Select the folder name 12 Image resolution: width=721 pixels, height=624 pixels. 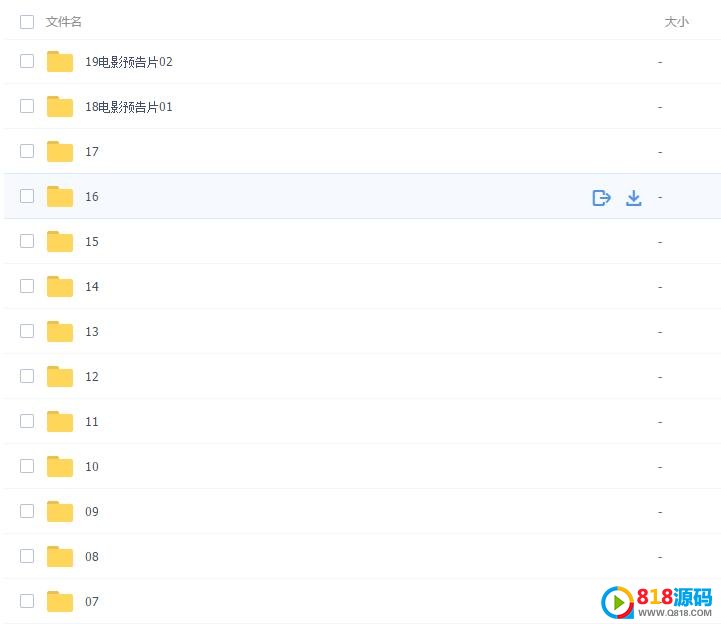pyautogui.click(x=92, y=377)
